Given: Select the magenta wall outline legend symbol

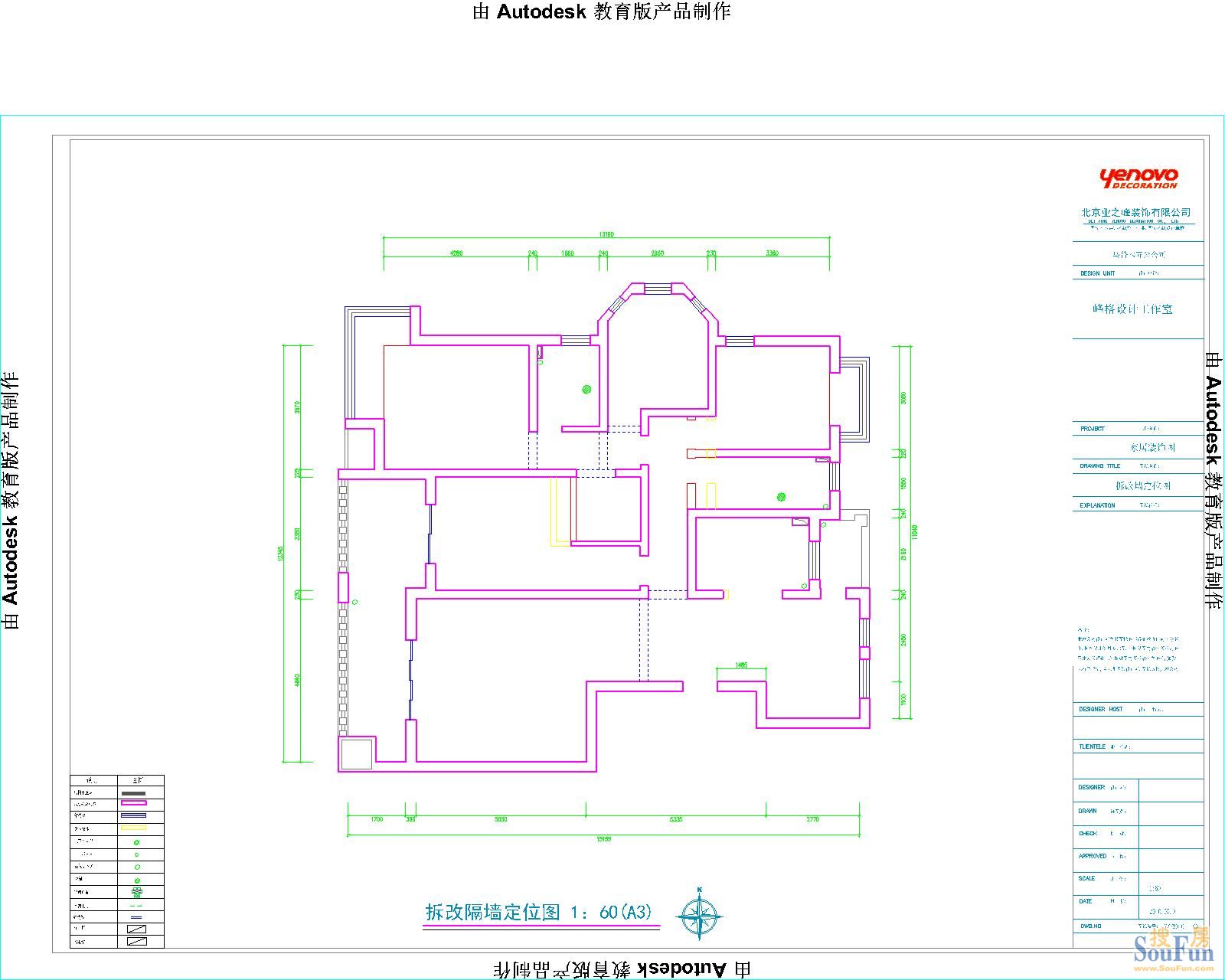Looking at the screenshot, I should [x=134, y=803].
